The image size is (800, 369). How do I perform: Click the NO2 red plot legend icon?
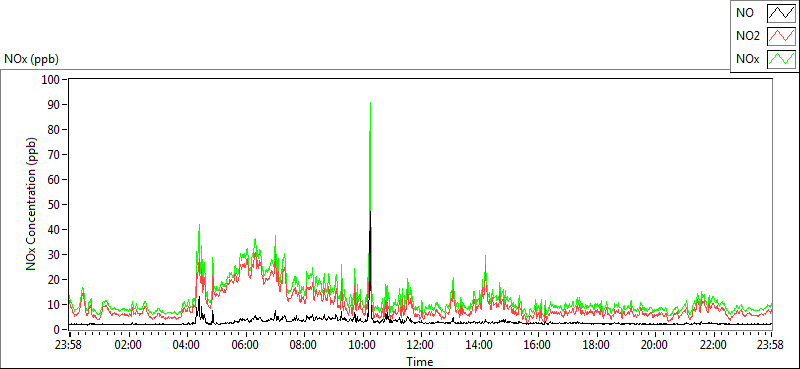(782, 36)
